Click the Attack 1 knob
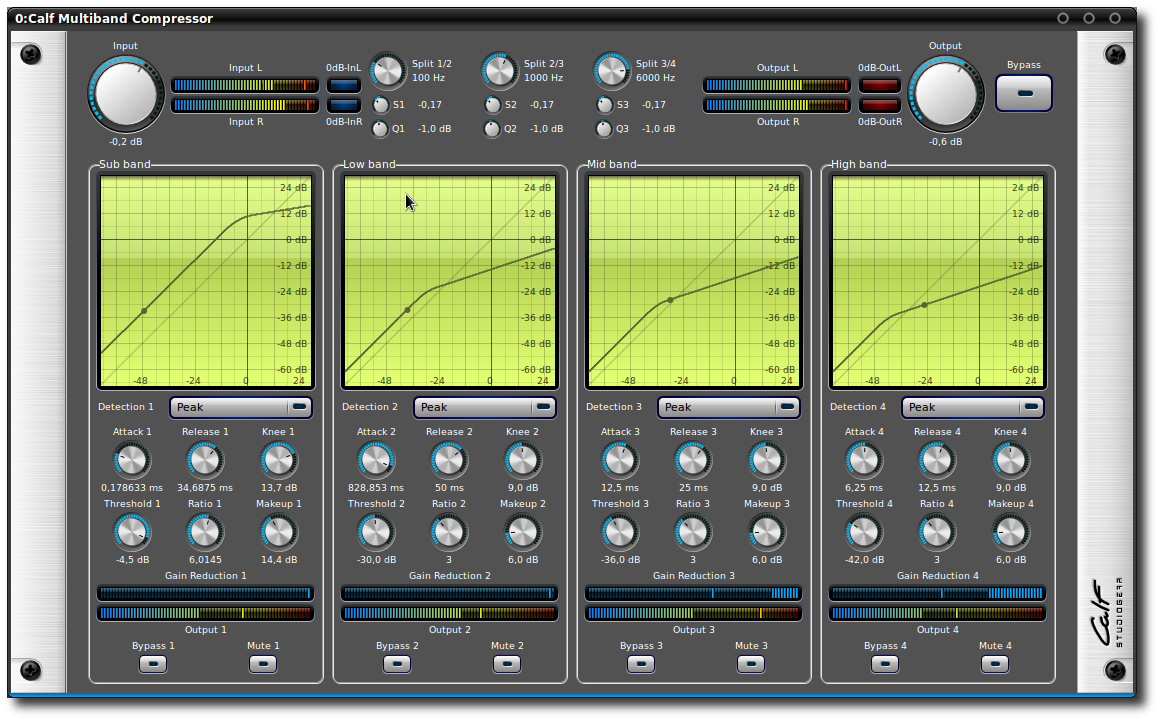 131,461
